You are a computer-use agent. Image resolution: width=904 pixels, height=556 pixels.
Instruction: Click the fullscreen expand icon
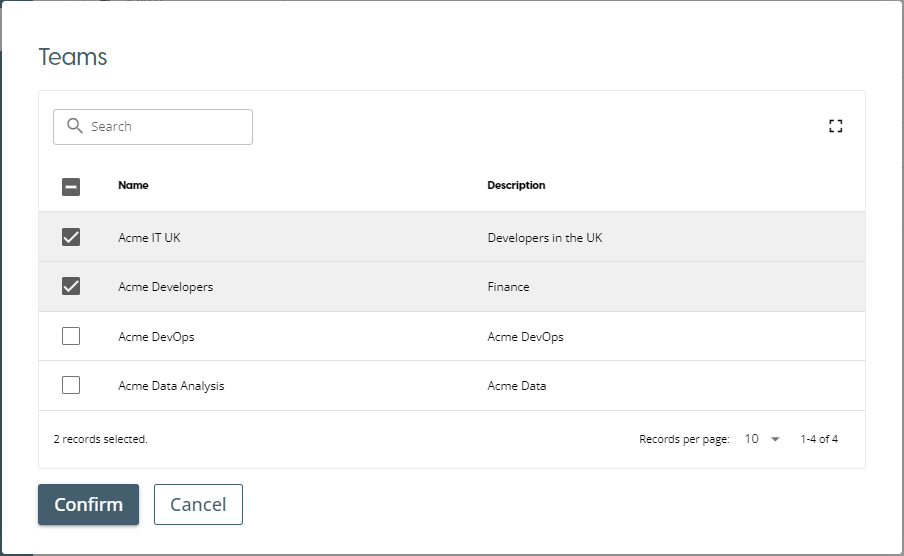[x=835, y=126]
